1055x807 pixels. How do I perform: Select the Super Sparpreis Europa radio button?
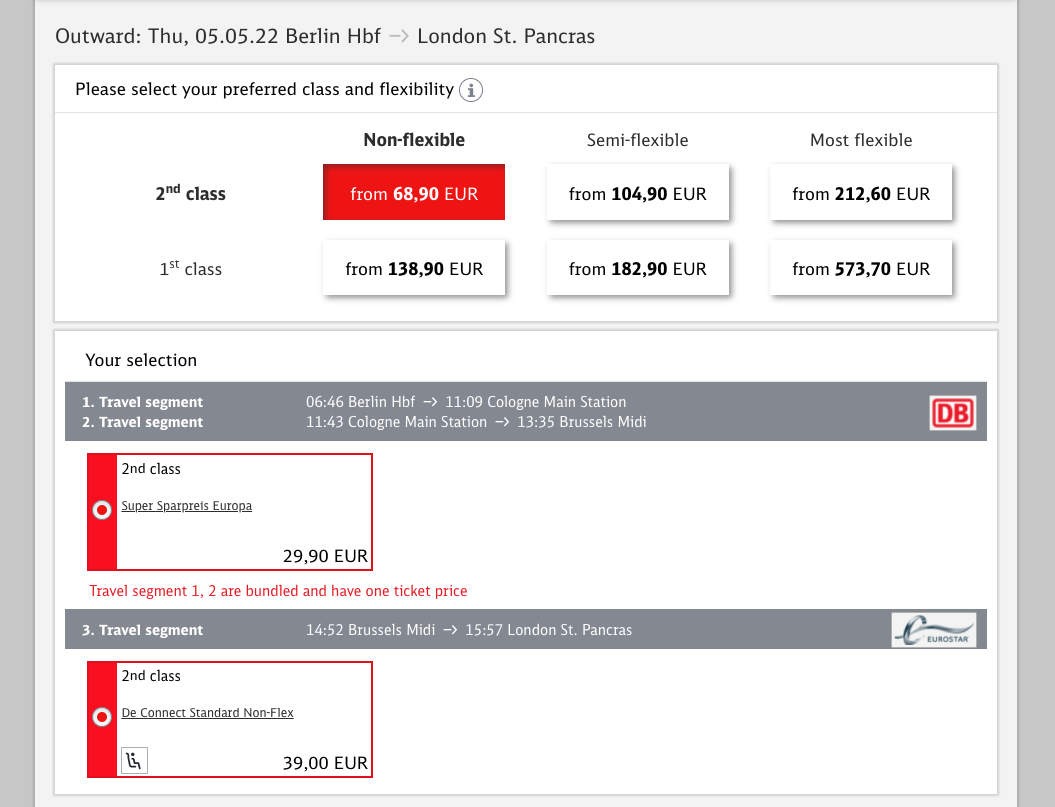[101, 510]
